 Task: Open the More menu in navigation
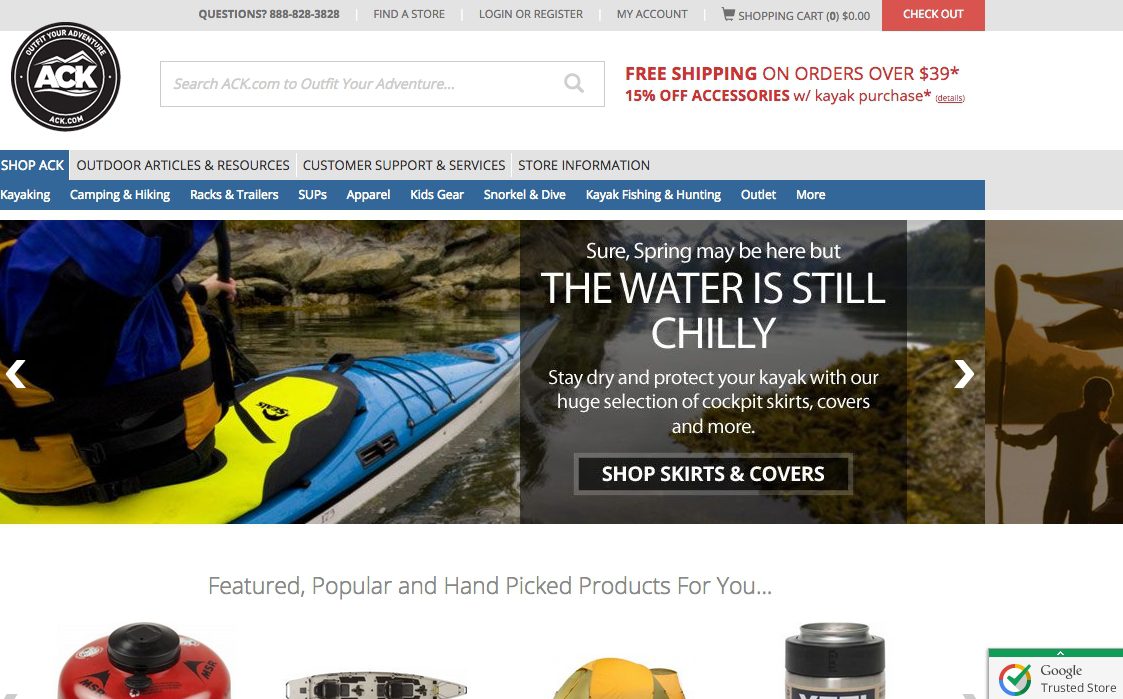coord(810,195)
